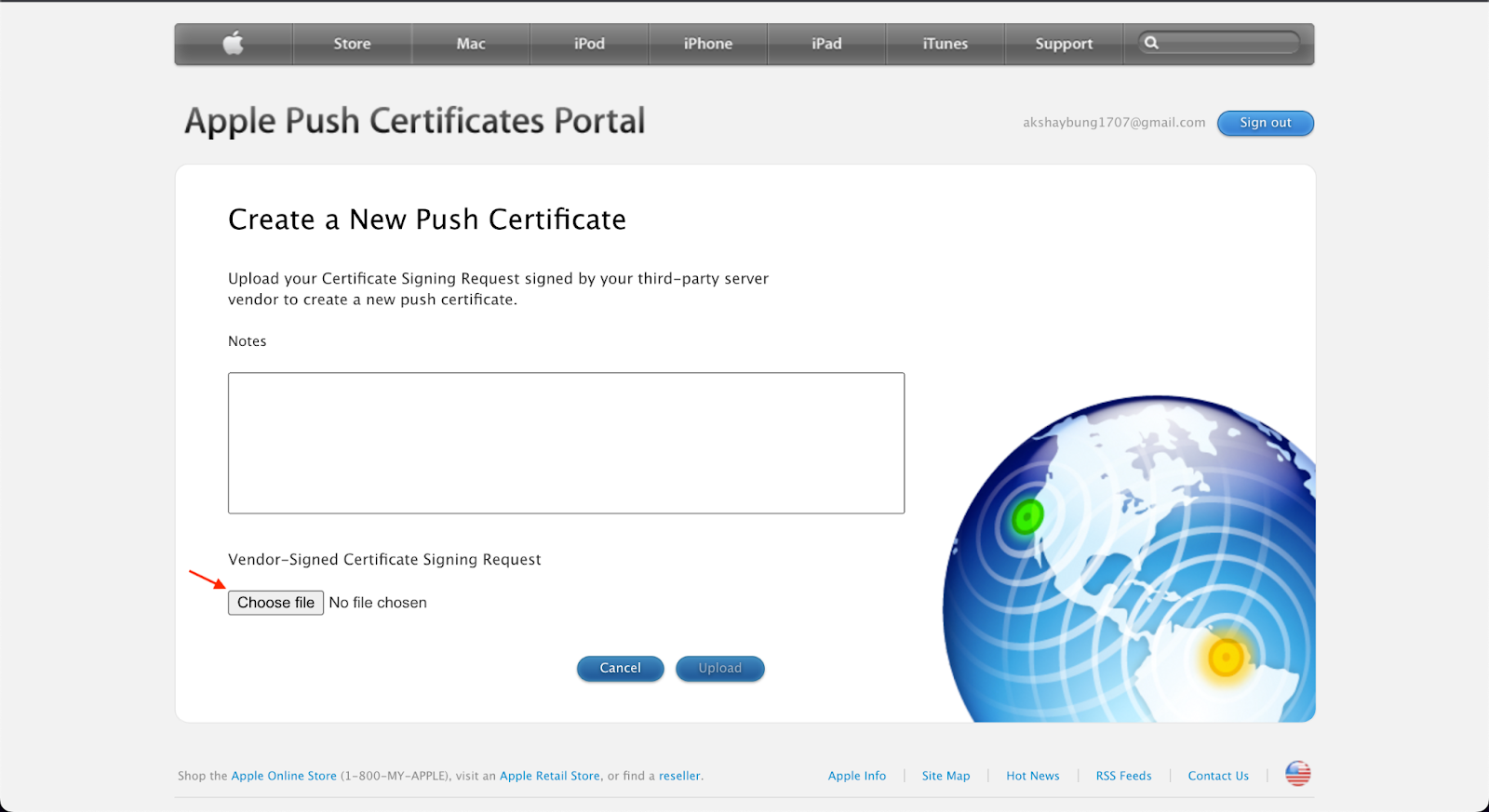1489x812 pixels.
Task: Focus the search field in the top bar
Action: point(1219,43)
